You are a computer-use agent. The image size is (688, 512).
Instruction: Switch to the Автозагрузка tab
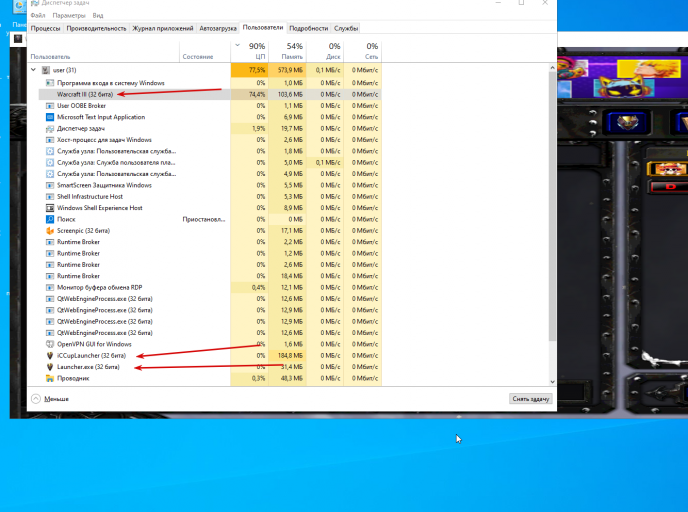pyautogui.click(x=218, y=28)
